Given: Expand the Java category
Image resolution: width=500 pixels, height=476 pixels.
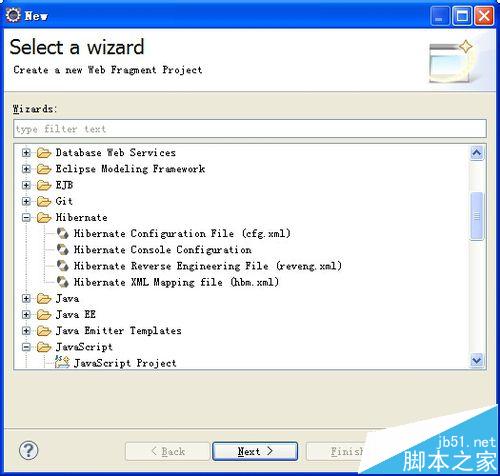Looking at the screenshot, I should pyautogui.click(x=26, y=299).
